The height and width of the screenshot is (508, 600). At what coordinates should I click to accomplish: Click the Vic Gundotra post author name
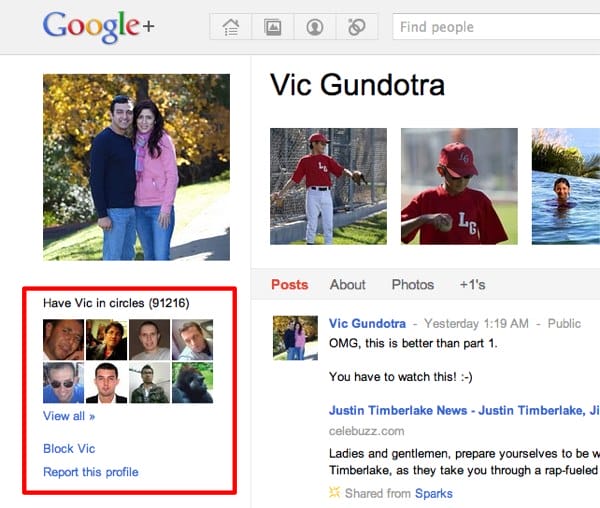367,324
